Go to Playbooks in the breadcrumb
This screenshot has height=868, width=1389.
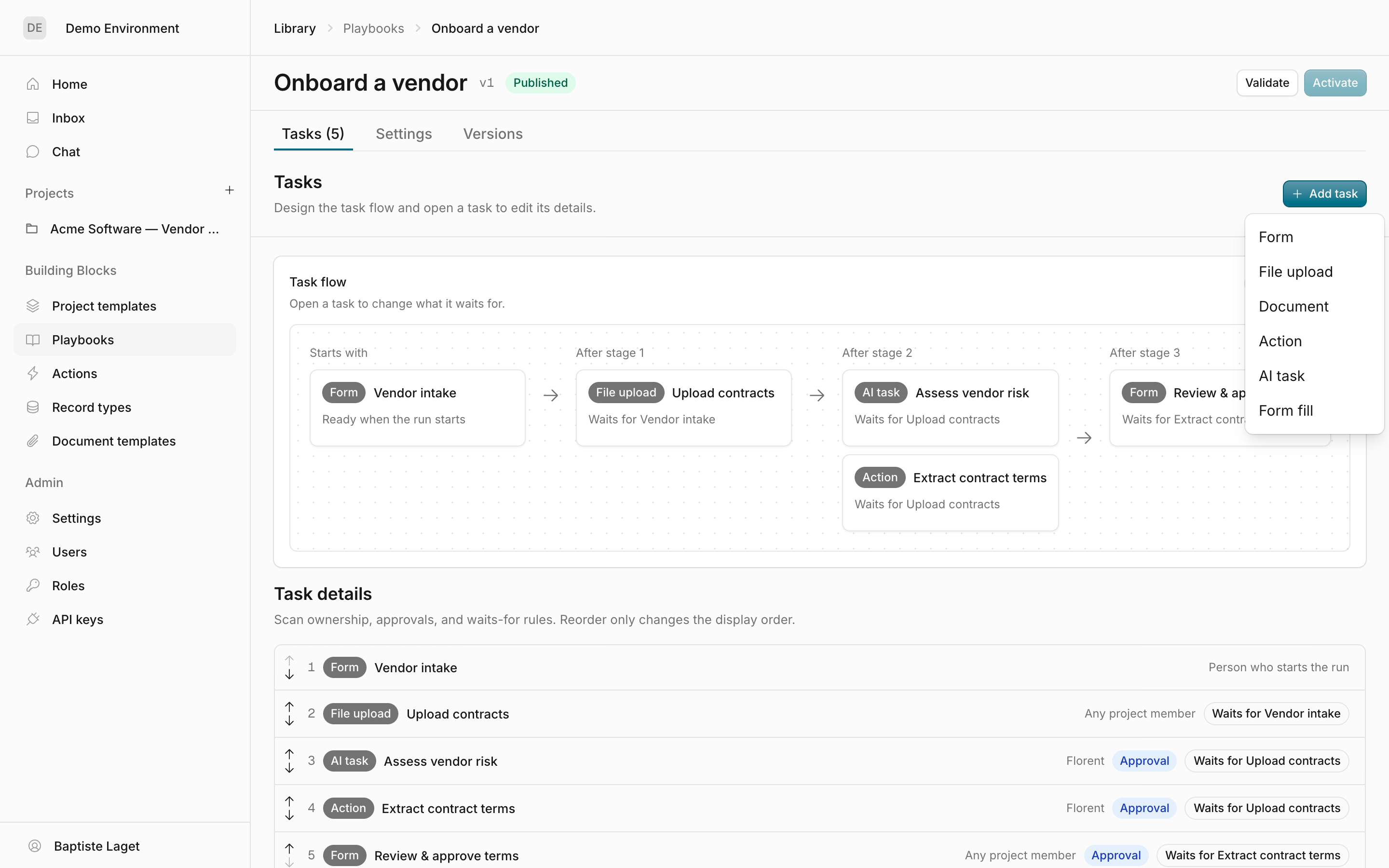373,28
